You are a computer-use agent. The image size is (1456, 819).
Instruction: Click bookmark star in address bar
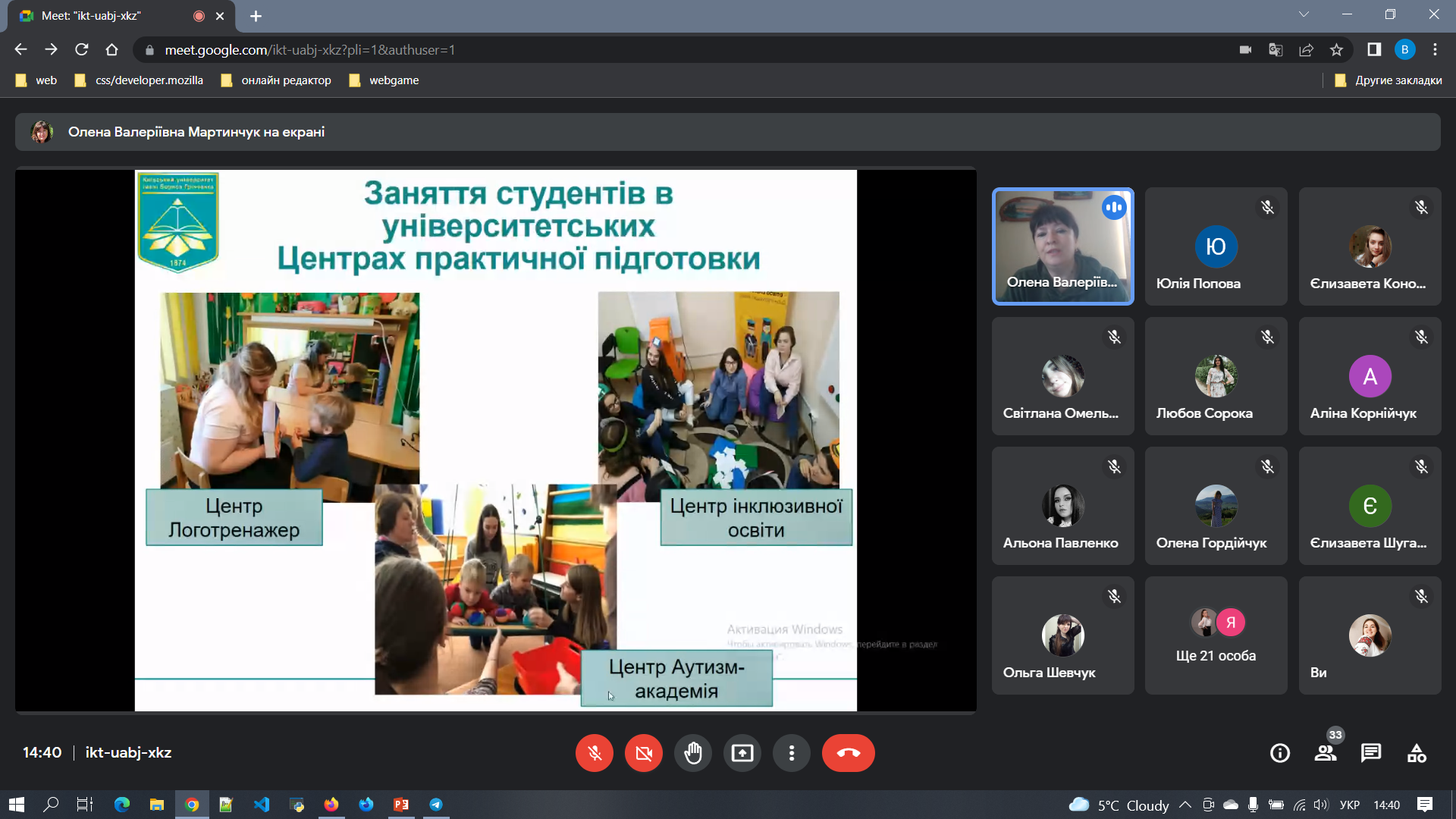[1336, 50]
